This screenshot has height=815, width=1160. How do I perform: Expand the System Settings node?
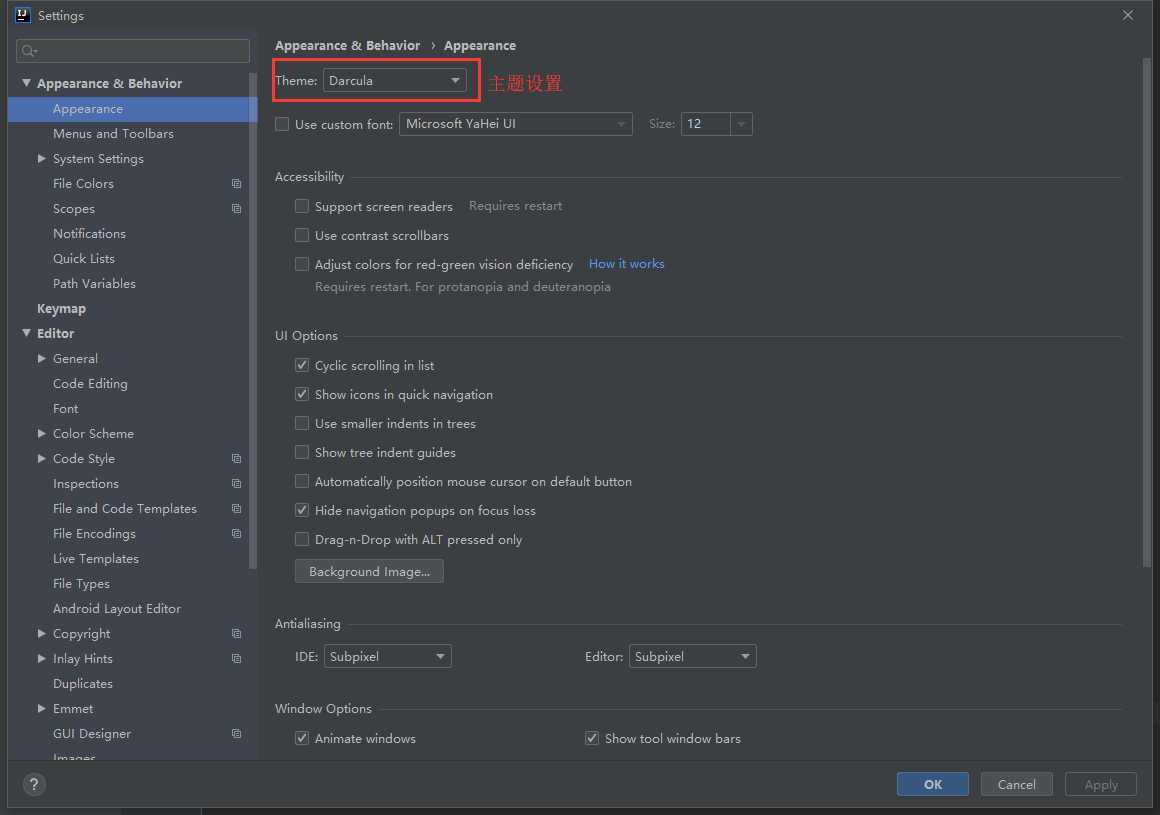point(41,158)
